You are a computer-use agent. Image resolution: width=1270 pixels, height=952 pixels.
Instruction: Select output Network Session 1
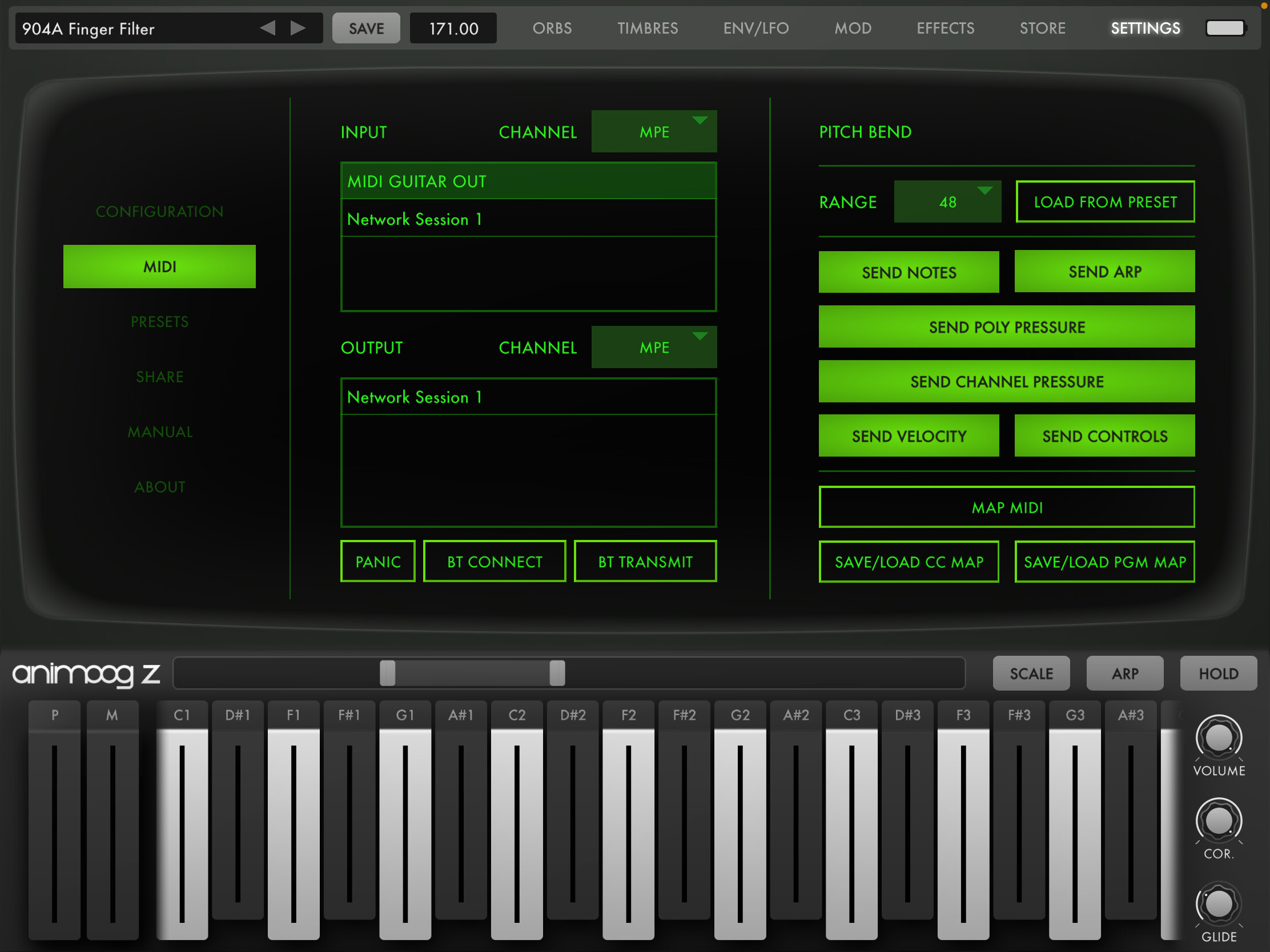528,397
